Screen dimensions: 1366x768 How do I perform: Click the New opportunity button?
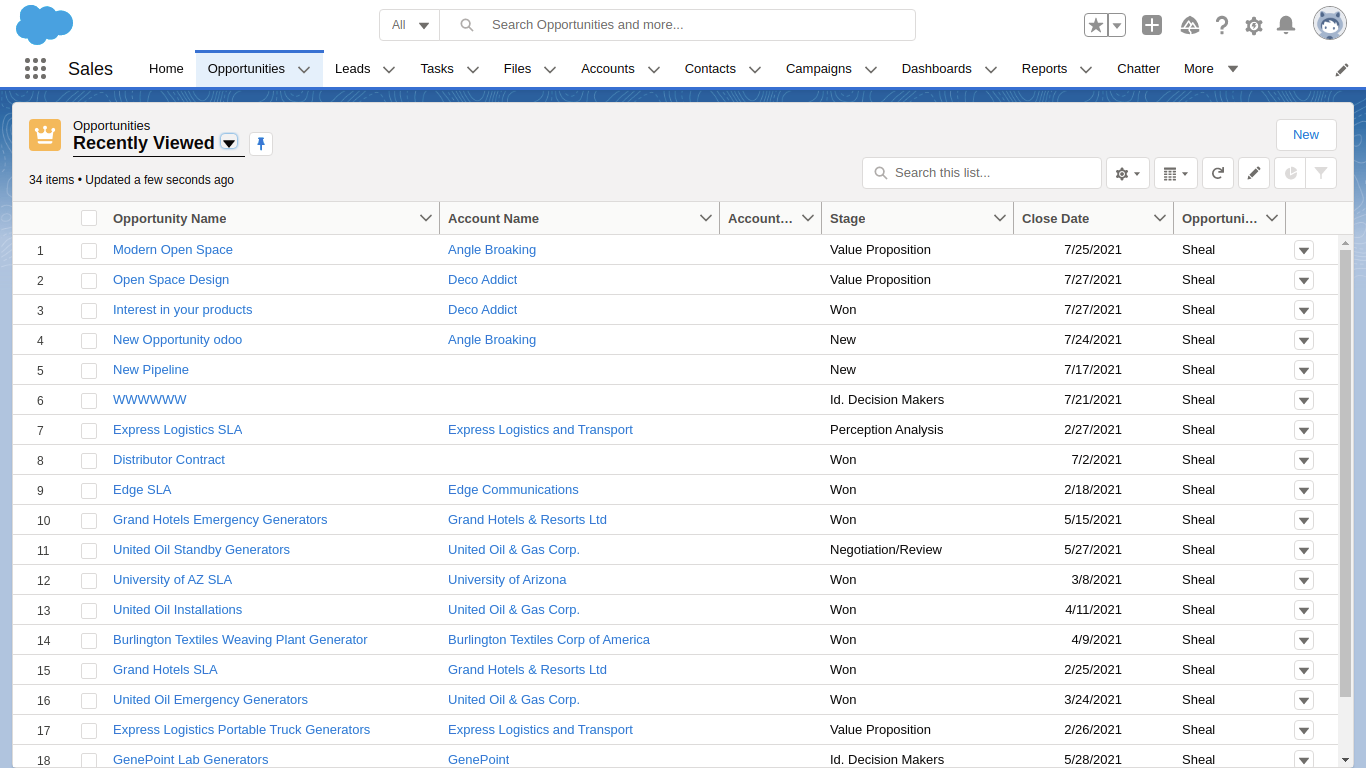(x=1306, y=135)
